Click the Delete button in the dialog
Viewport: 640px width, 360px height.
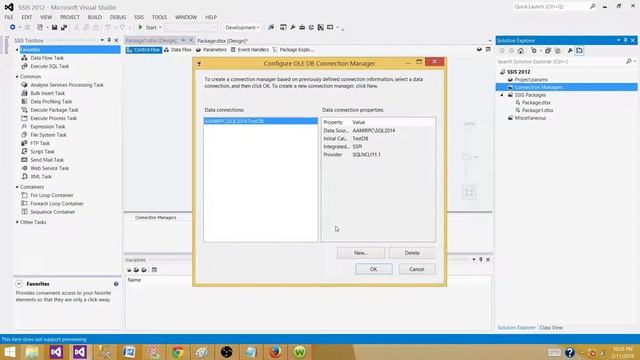click(x=412, y=253)
